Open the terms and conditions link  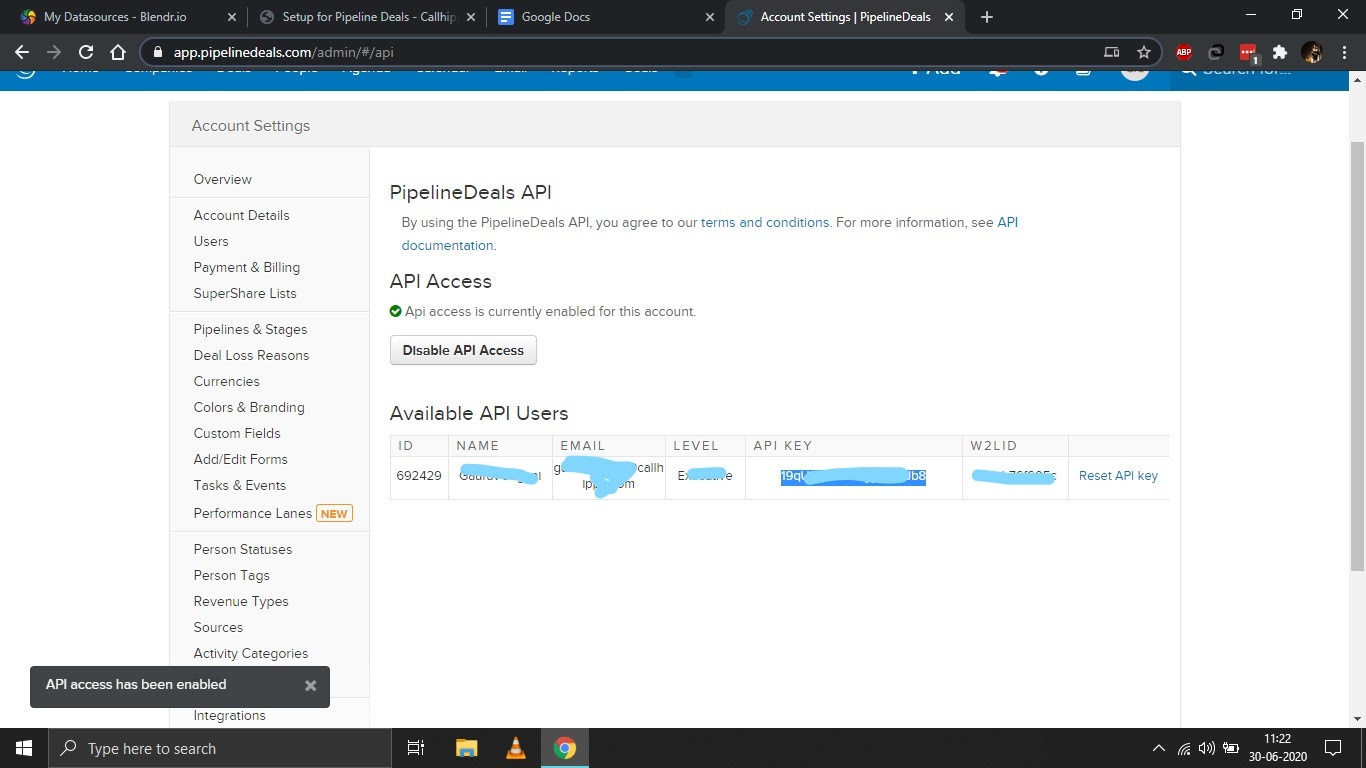point(765,223)
